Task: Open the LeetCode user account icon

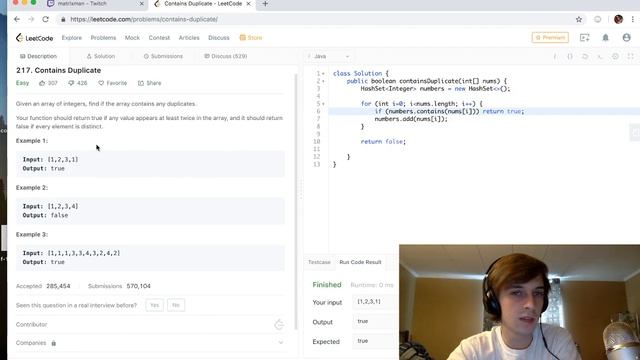Action: (x=627, y=38)
